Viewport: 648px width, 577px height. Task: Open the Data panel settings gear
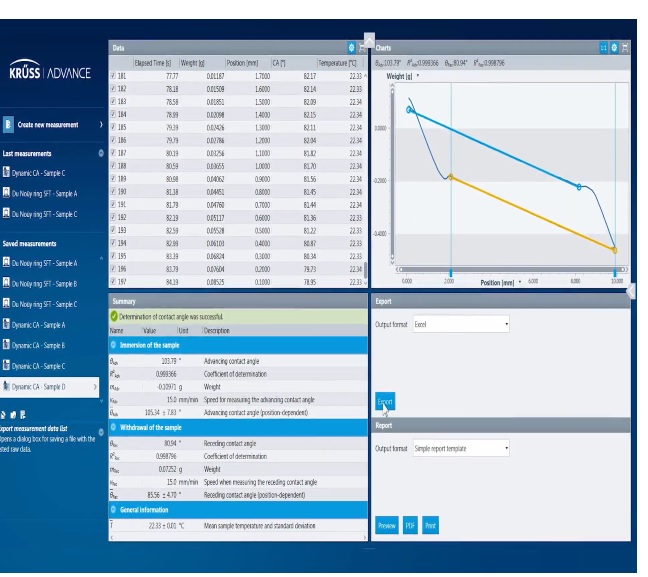tap(351, 48)
